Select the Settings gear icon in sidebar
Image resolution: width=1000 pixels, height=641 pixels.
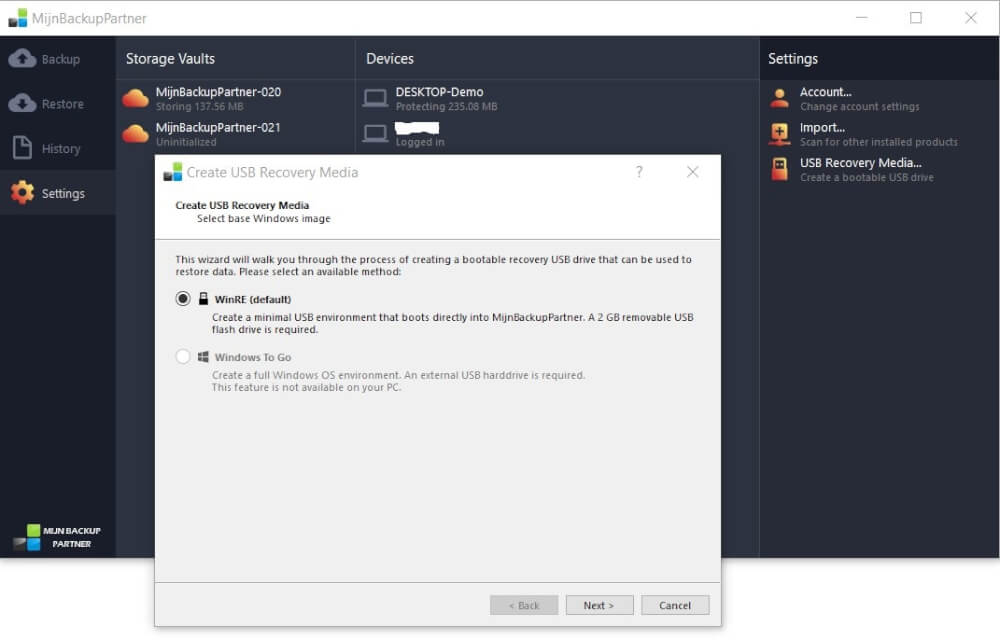(22, 193)
